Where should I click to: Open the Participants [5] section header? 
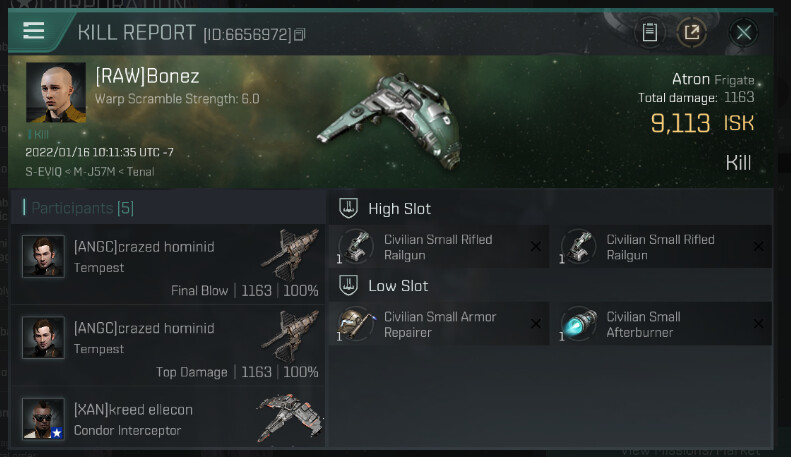point(78,208)
